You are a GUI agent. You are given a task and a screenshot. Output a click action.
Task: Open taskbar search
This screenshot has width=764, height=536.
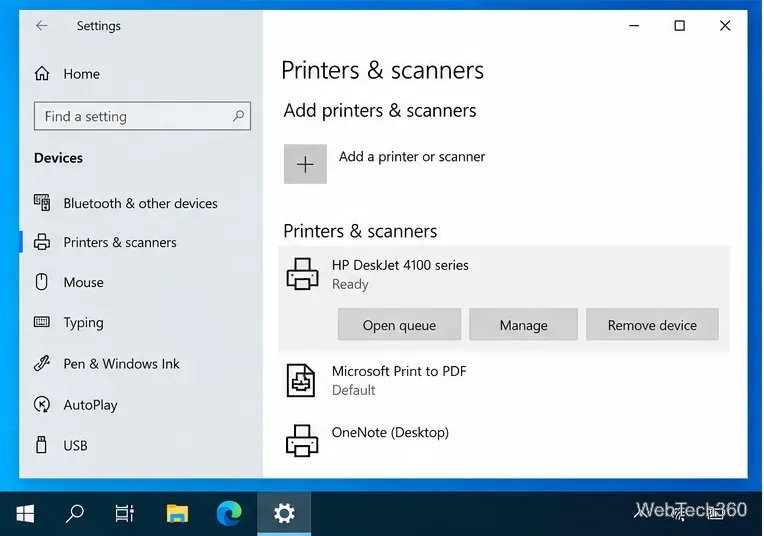point(75,514)
